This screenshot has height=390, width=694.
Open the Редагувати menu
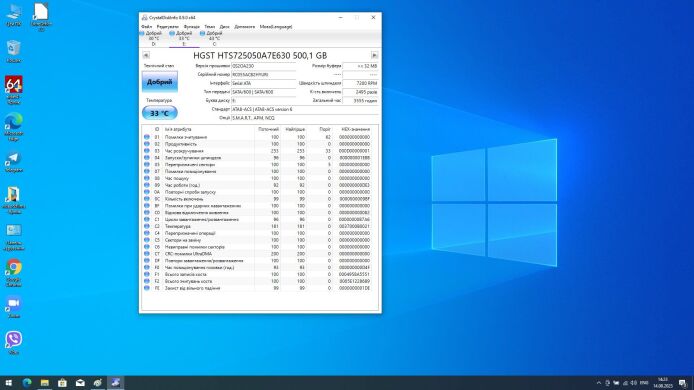point(168,27)
